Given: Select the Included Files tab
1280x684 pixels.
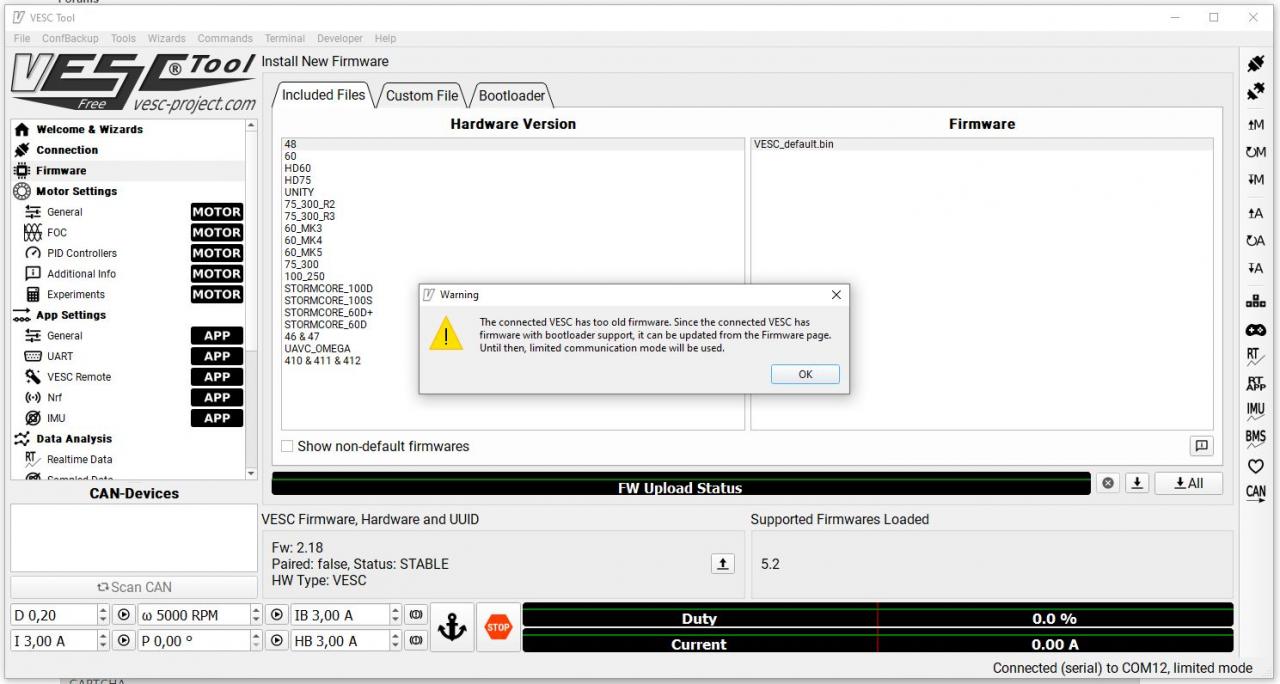Looking at the screenshot, I should click(323, 94).
